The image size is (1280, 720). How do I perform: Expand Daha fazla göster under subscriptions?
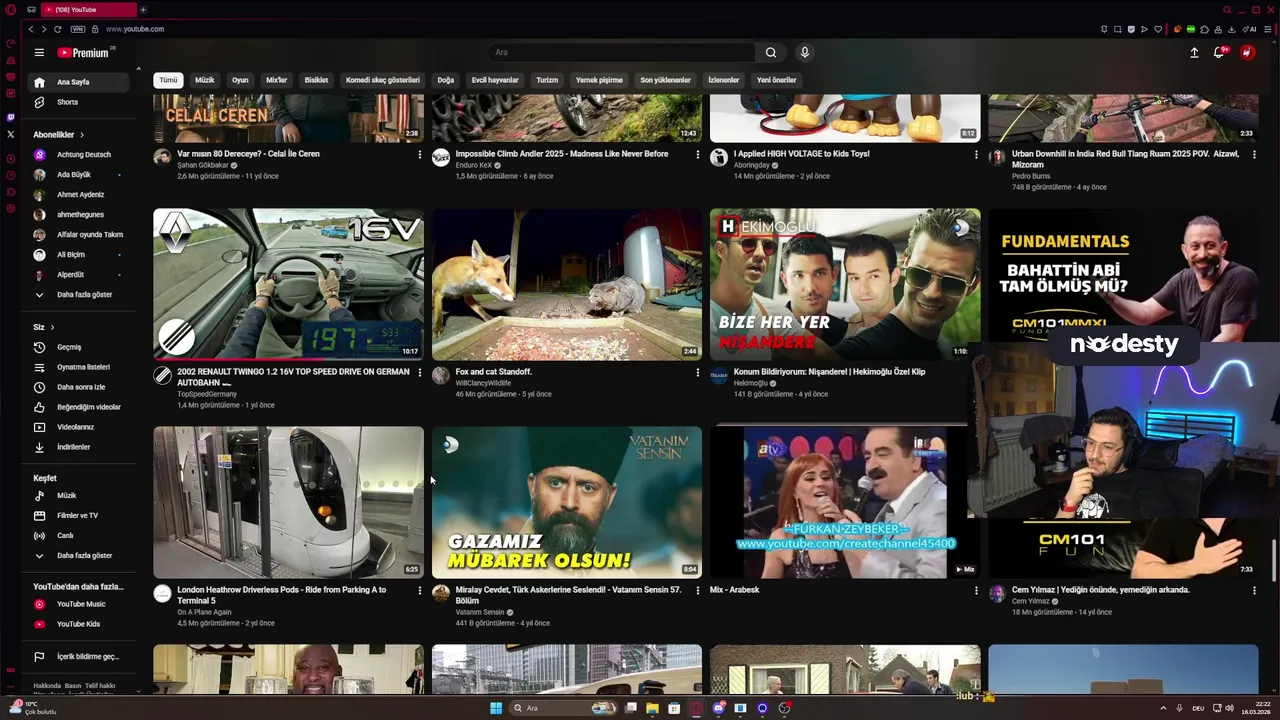point(78,295)
